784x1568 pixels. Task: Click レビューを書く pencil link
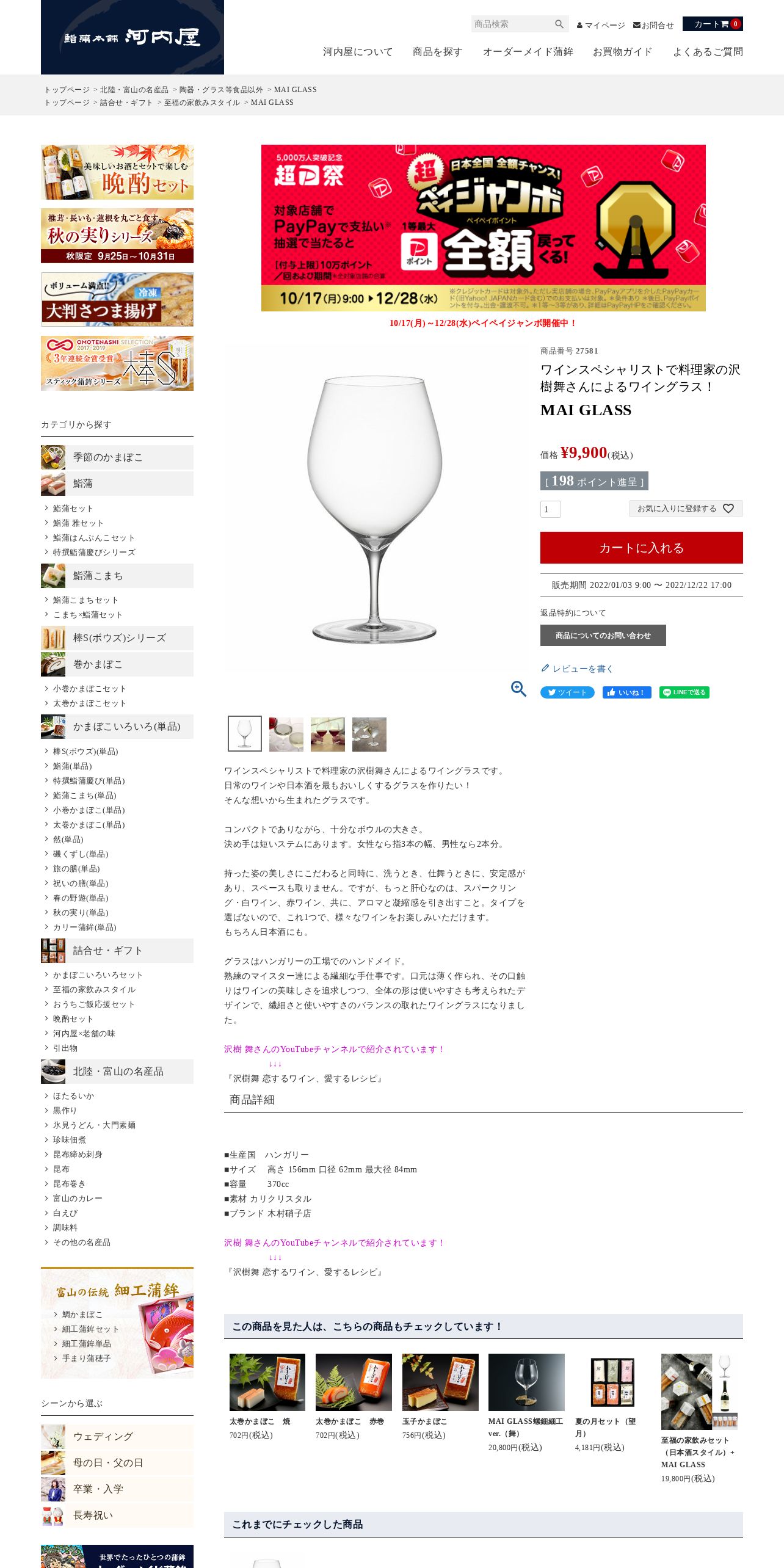pyautogui.click(x=577, y=669)
